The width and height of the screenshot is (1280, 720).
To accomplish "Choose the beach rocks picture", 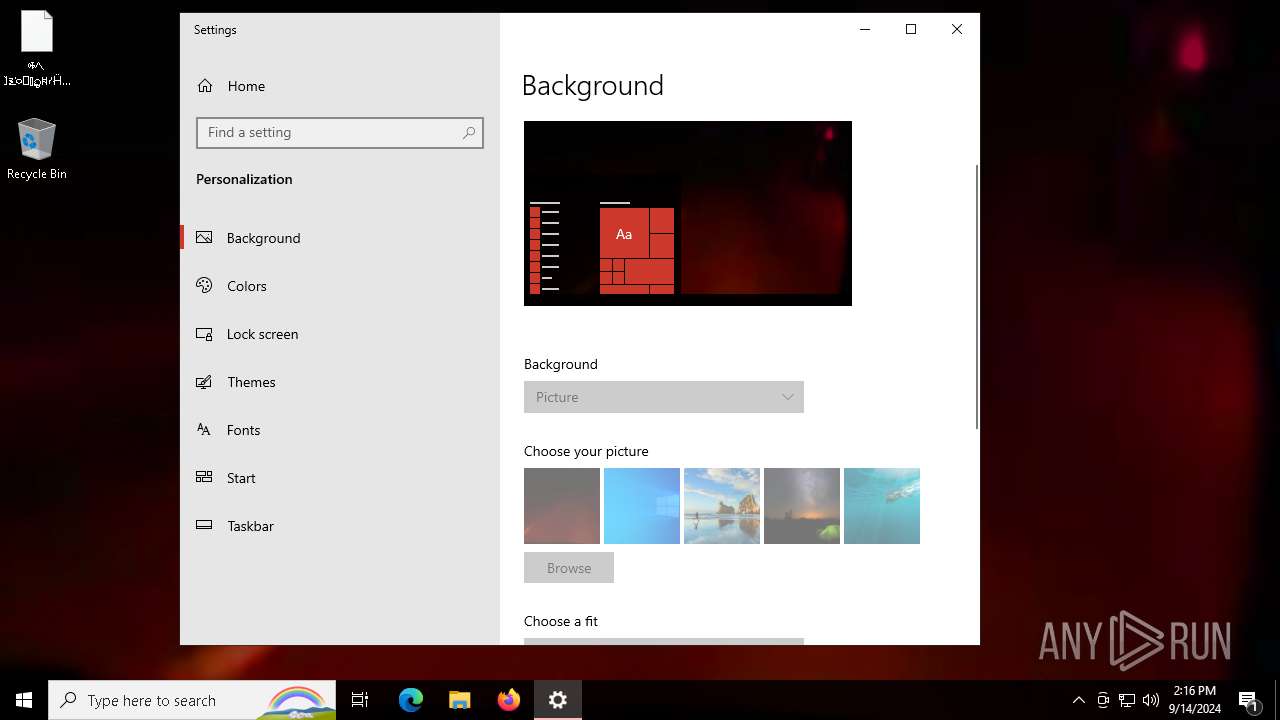I will point(722,506).
